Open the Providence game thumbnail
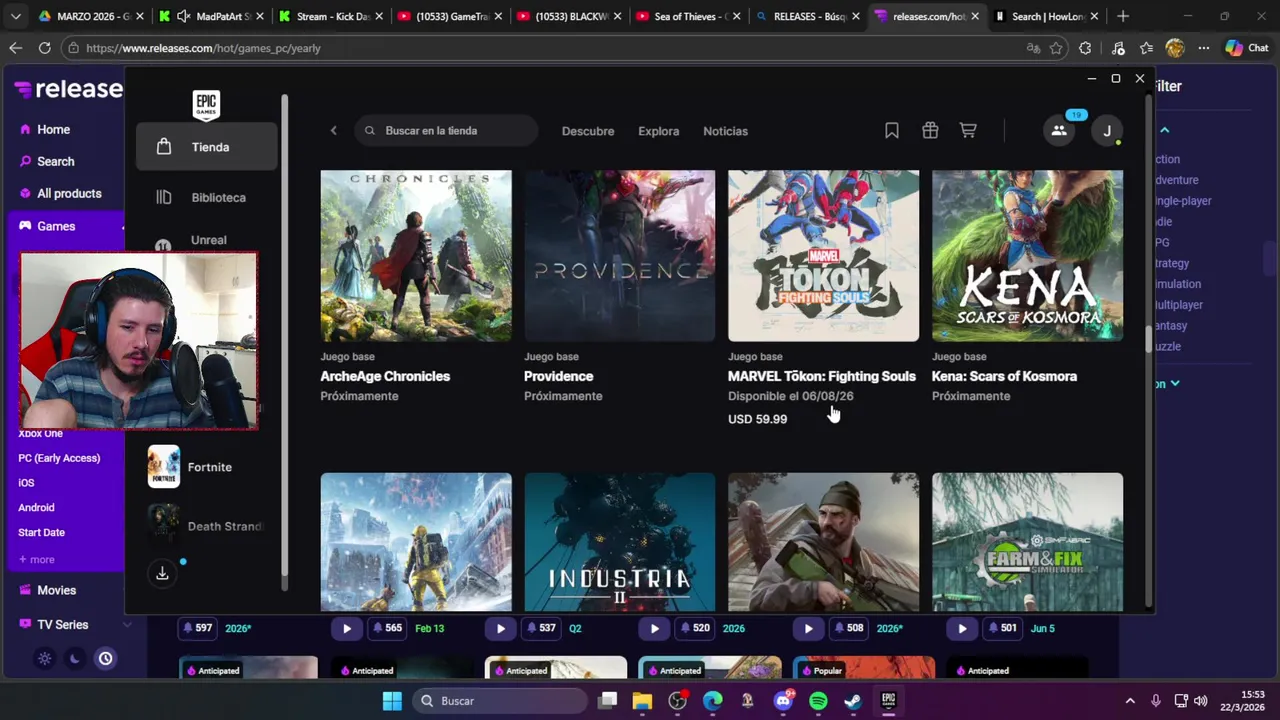This screenshot has height=720, width=1280. (x=619, y=256)
